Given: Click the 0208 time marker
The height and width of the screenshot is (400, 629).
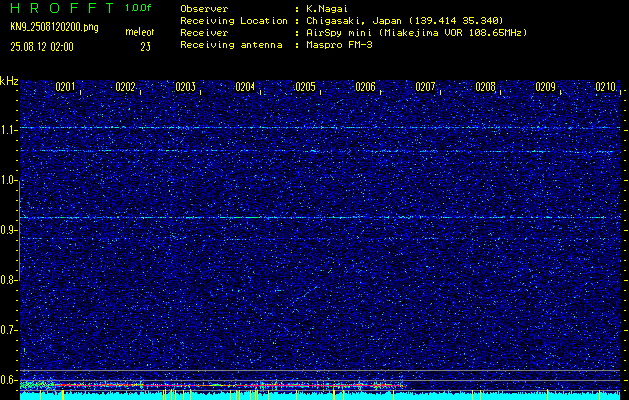Looking at the screenshot, I should point(485,87).
